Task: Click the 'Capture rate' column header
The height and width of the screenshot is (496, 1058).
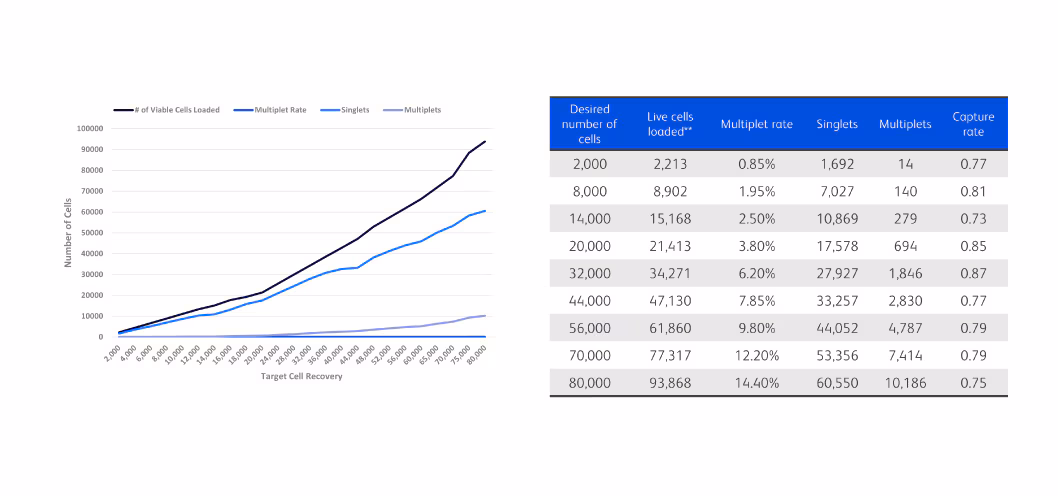Action: point(972,124)
